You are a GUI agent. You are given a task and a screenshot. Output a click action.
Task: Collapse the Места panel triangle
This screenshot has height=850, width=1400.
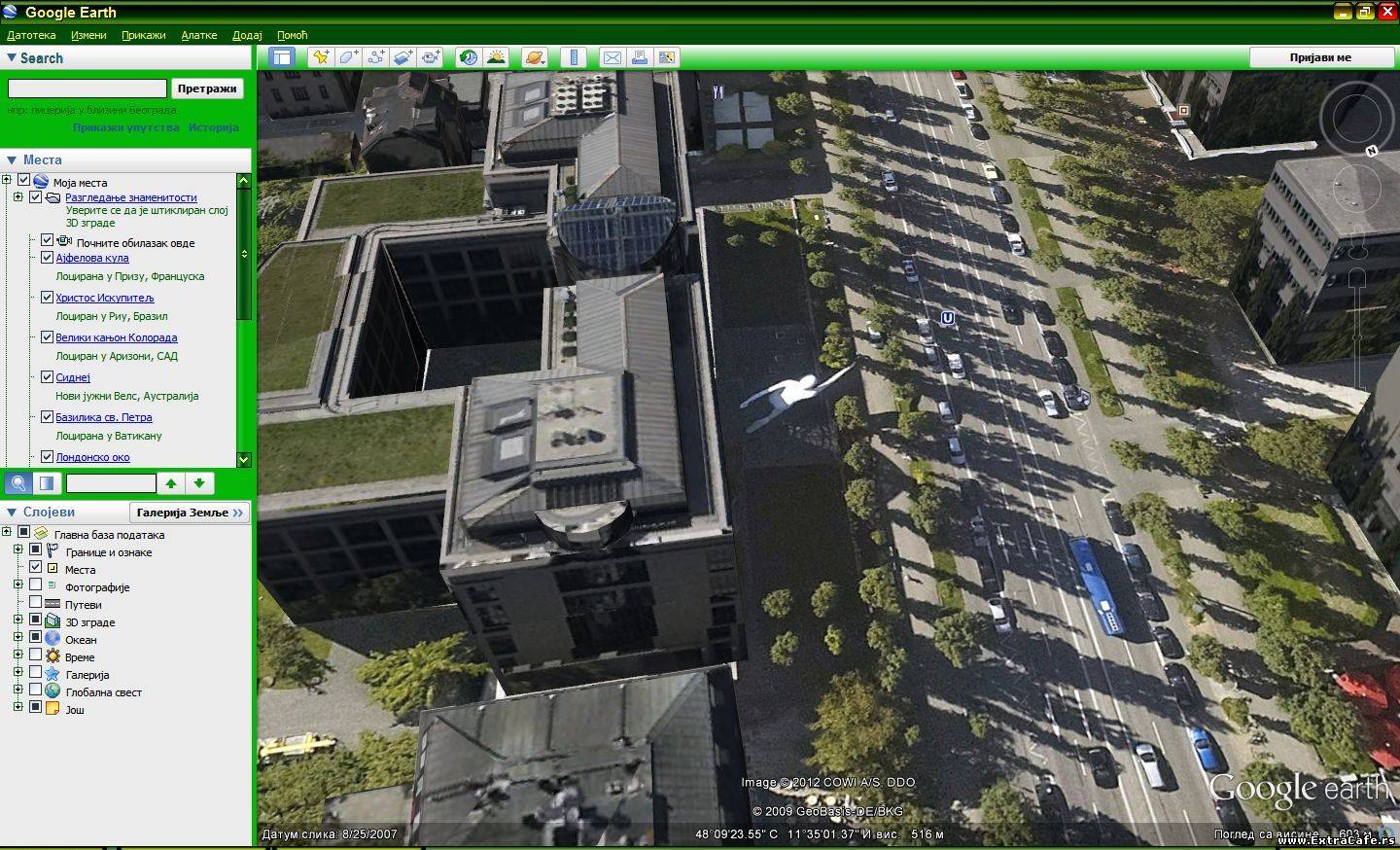[x=12, y=160]
